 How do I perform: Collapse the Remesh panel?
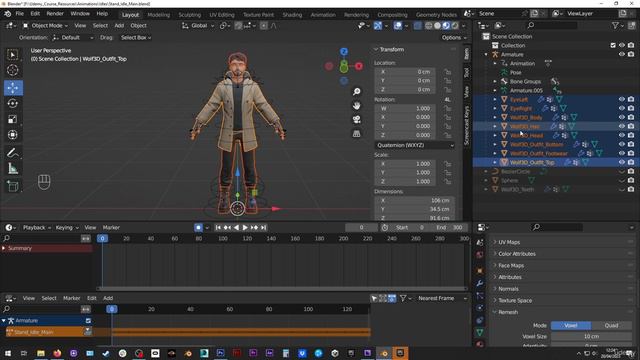pos(507,312)
